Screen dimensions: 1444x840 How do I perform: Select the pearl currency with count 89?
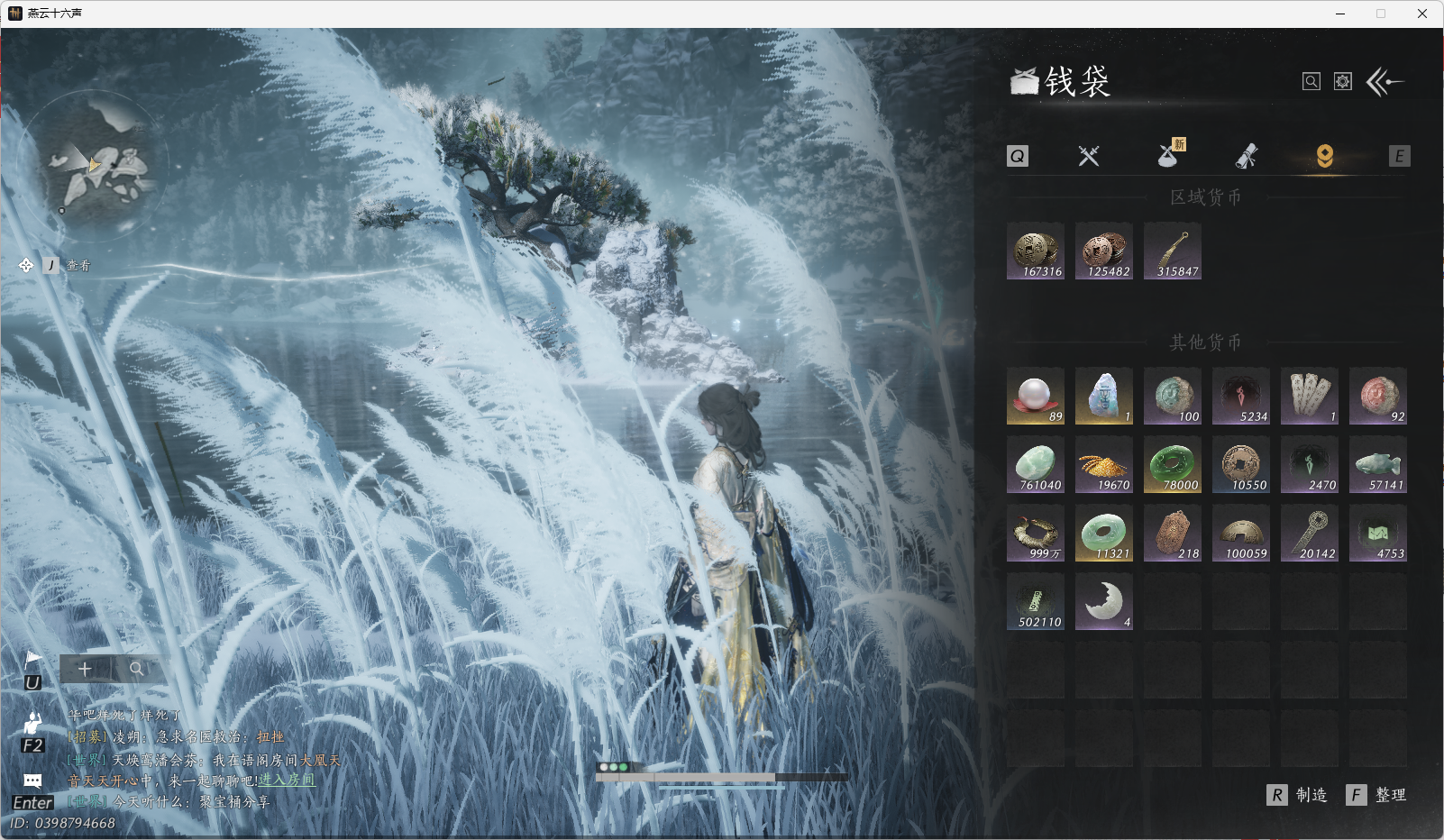1035,397
